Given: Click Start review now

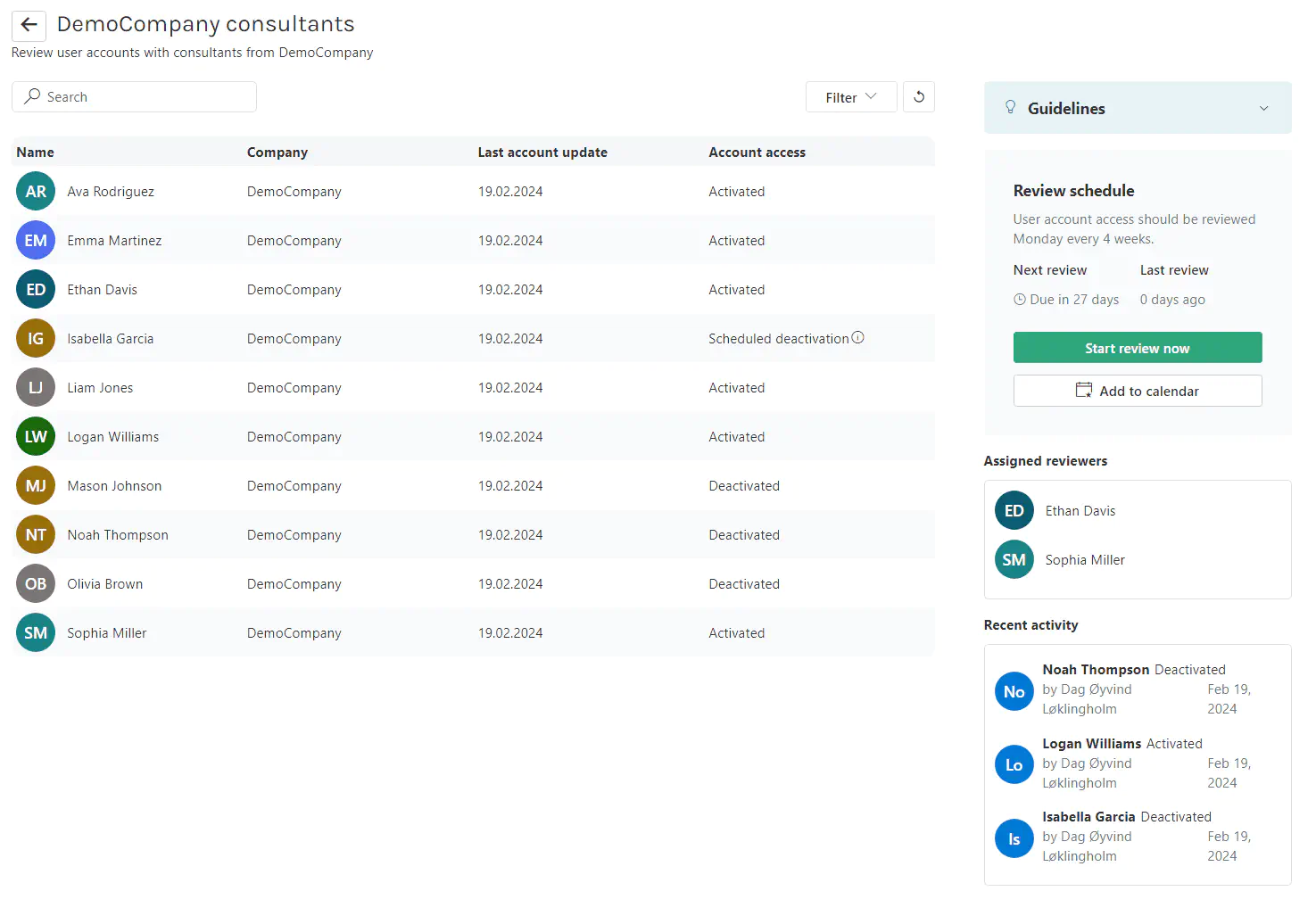Looking at the screenshot, I should 1137,347.
